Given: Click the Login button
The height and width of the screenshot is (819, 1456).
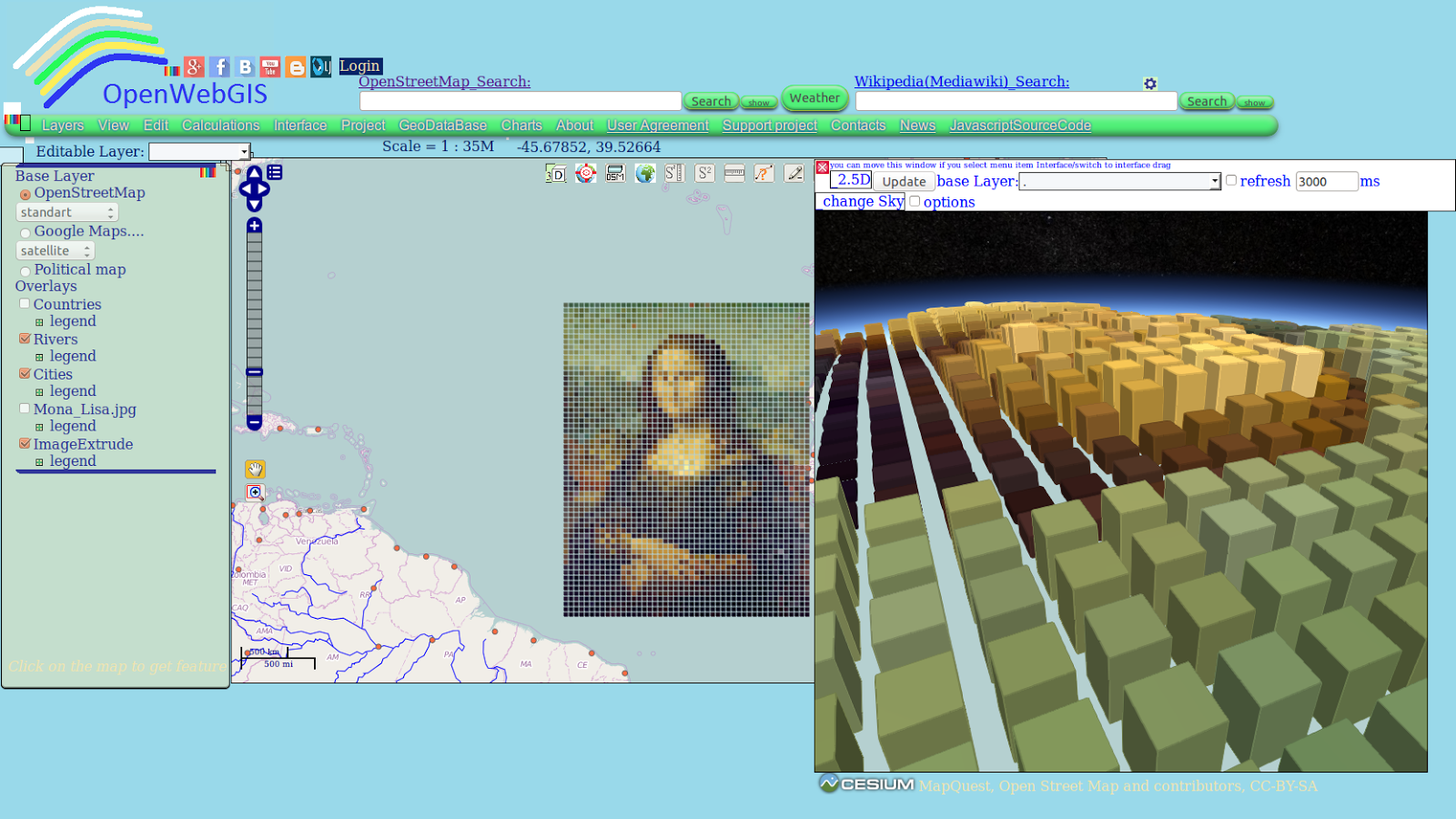Looking at the screenshot, I should [360, 66].
